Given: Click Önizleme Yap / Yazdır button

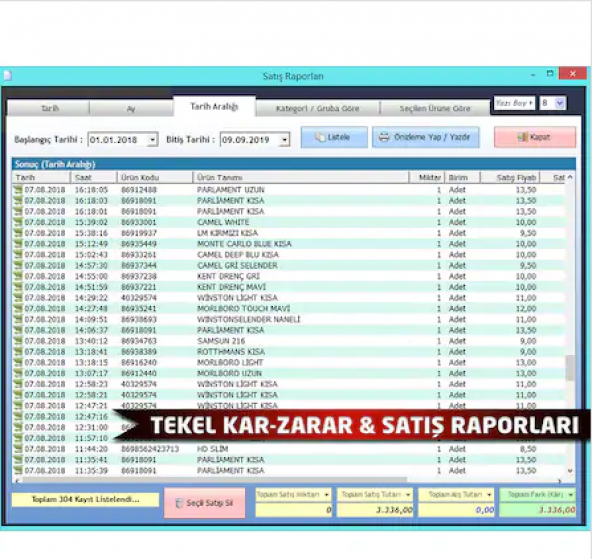Looking at the screenshot, I should click(426, 137).
